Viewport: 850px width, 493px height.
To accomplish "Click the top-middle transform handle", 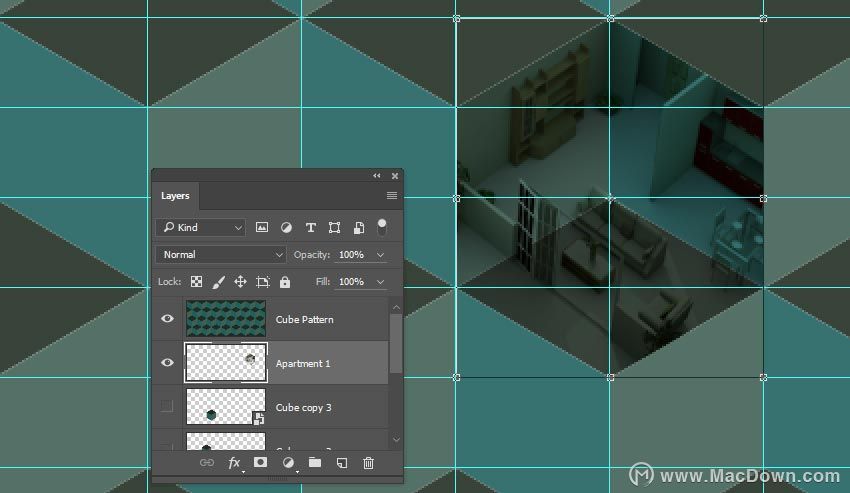I will click(610, 19).
